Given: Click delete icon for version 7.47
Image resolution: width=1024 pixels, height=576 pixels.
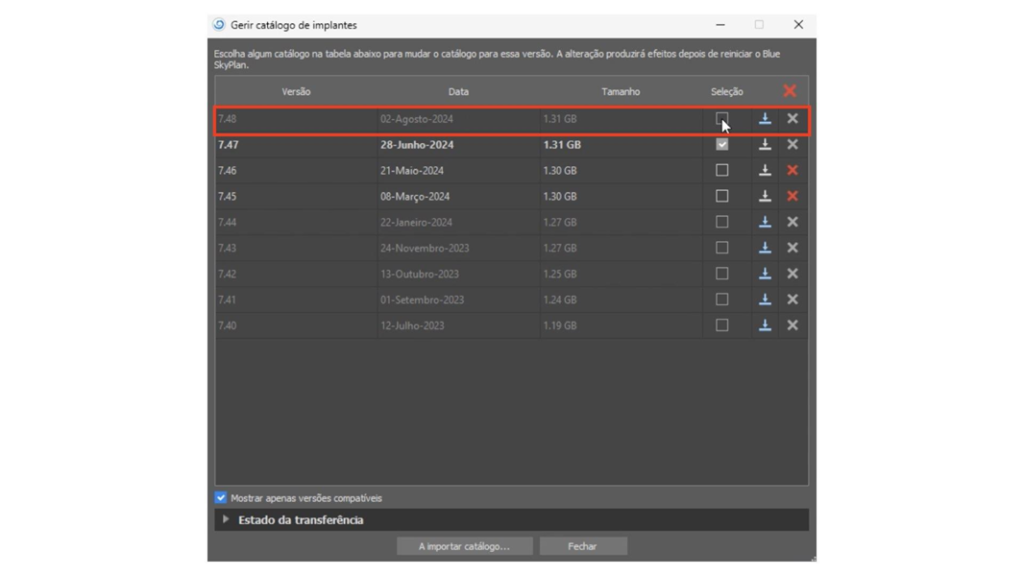Looking at the screenshot, I should pos(792,145).
